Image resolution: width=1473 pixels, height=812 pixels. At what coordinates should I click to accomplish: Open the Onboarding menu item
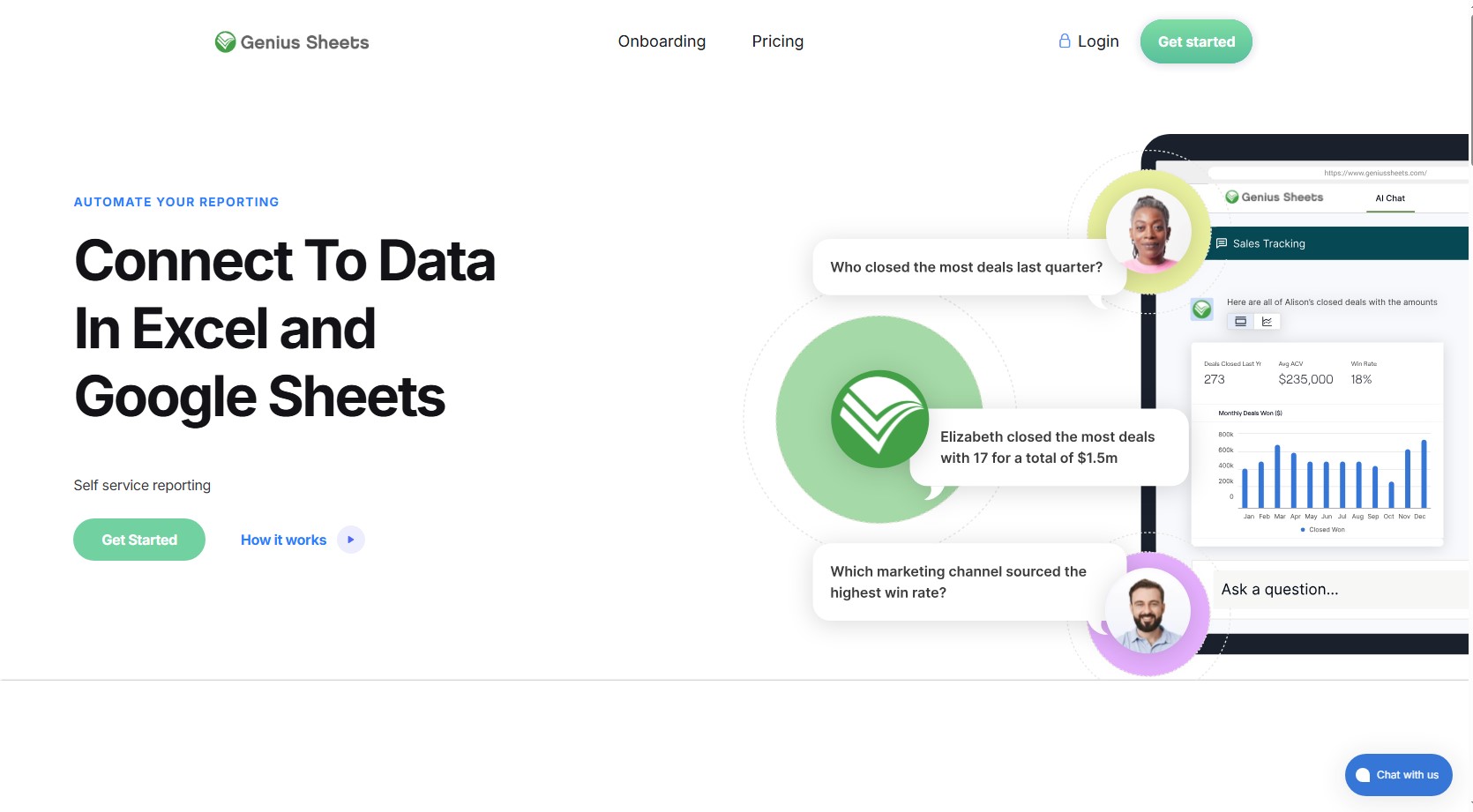pos(662,41)
